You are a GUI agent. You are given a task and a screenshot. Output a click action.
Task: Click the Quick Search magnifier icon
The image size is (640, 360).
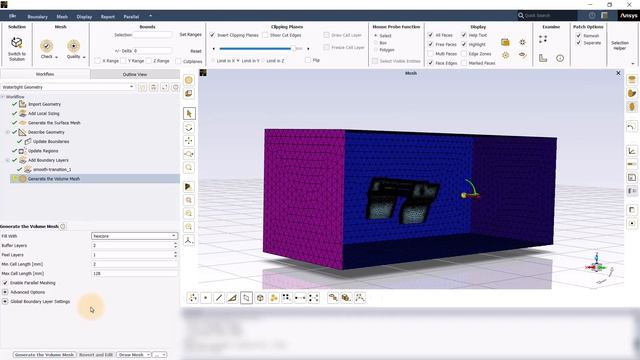(521, 16)
